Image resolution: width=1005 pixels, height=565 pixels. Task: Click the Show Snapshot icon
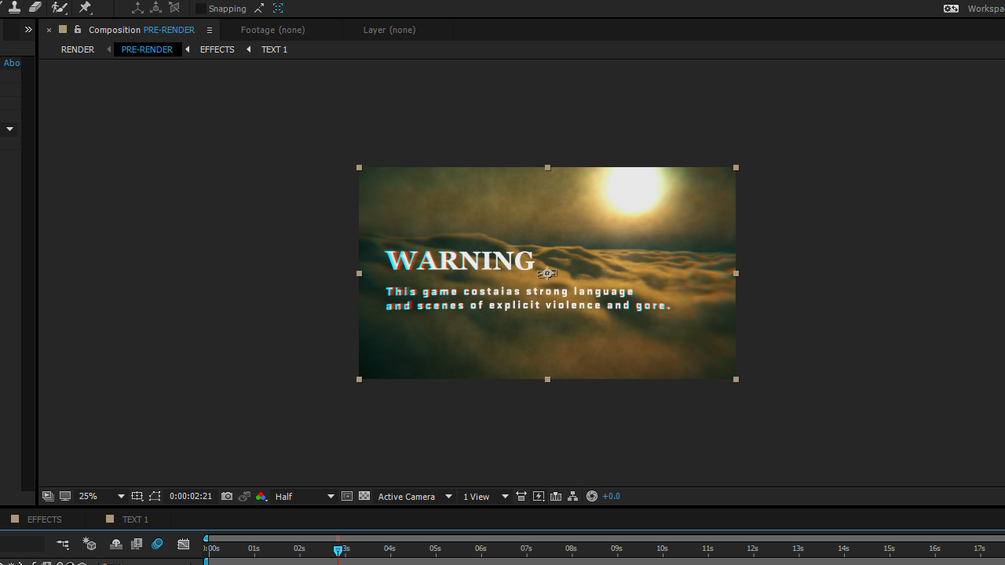coord(244,496)
